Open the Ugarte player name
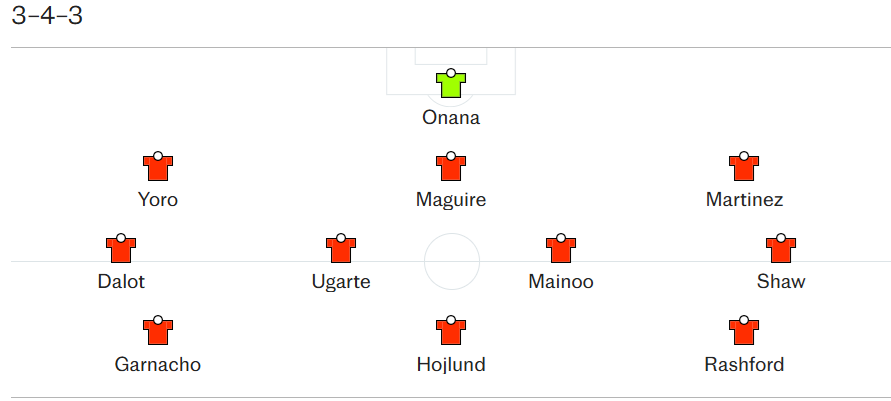Screen dimensions: 891x401 pyautogui.click(x=341, y=282)
